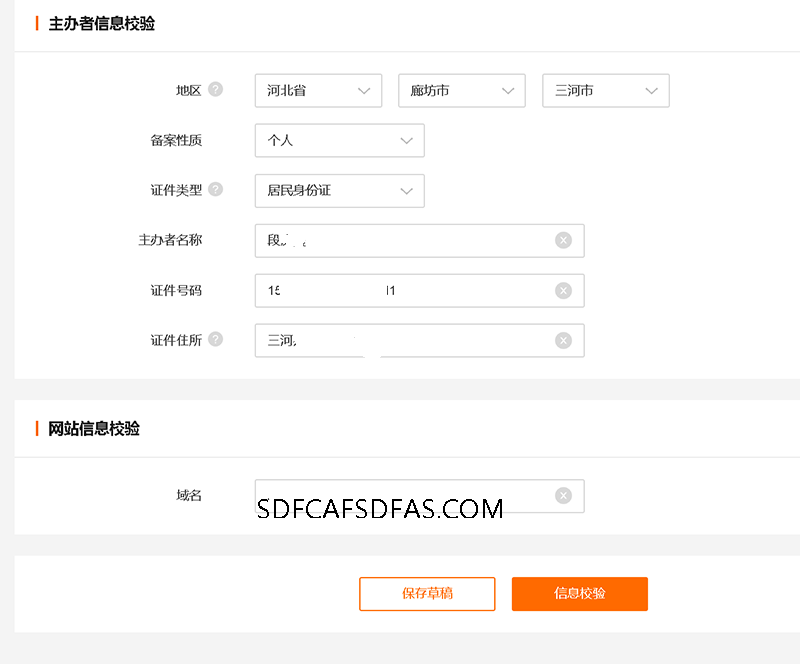The height and width of the screenshot is (664, 800).
Task: Click the 网站信息校验 section heading
Action: (94, 429)
